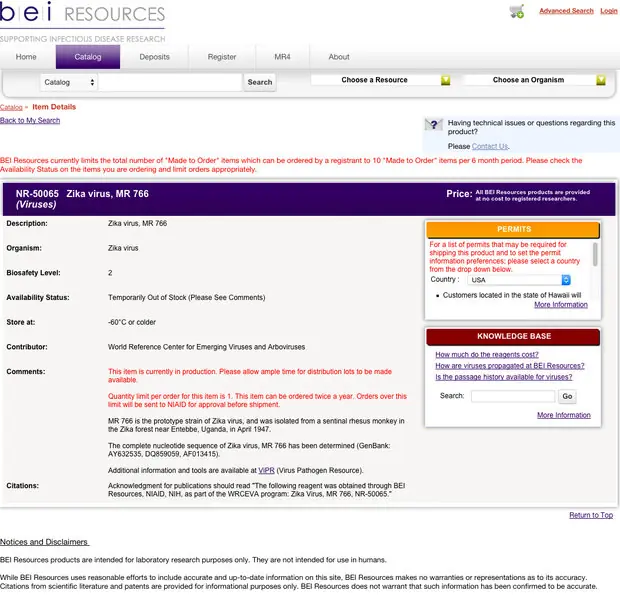
Task: Focus the Knowledge Base search field
Action: 513,396
